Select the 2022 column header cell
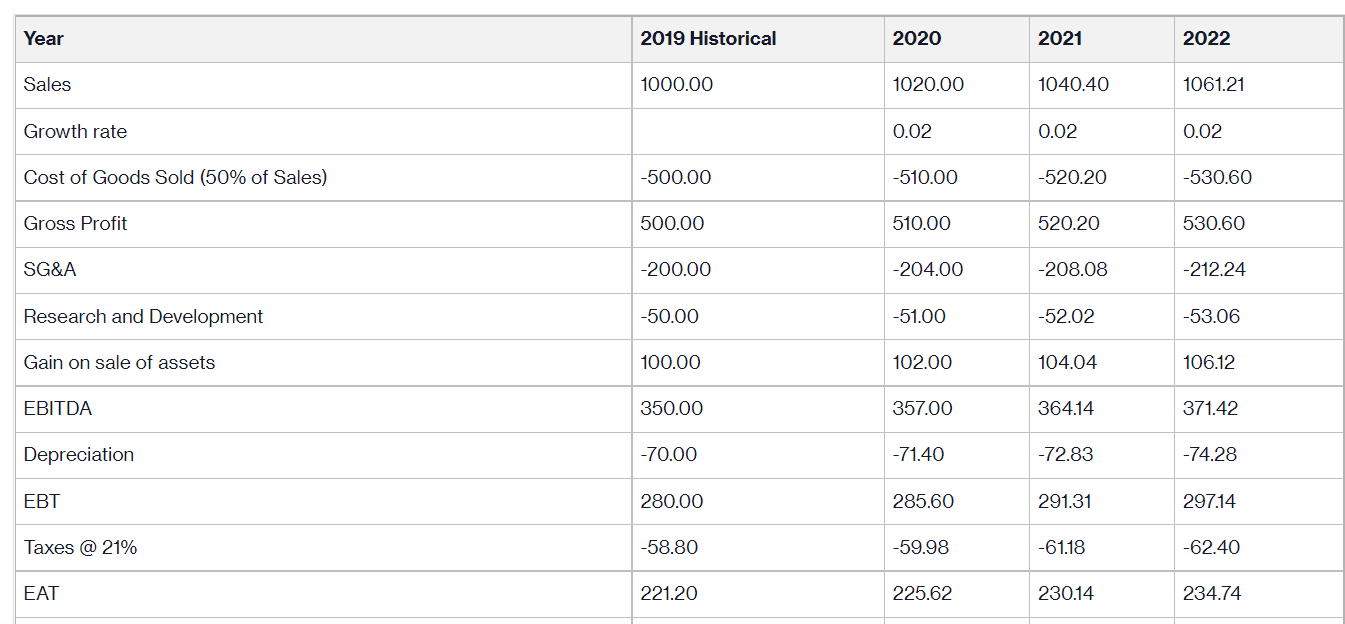The width and height of the screenshot is (1345, 624). point(1206,39)
